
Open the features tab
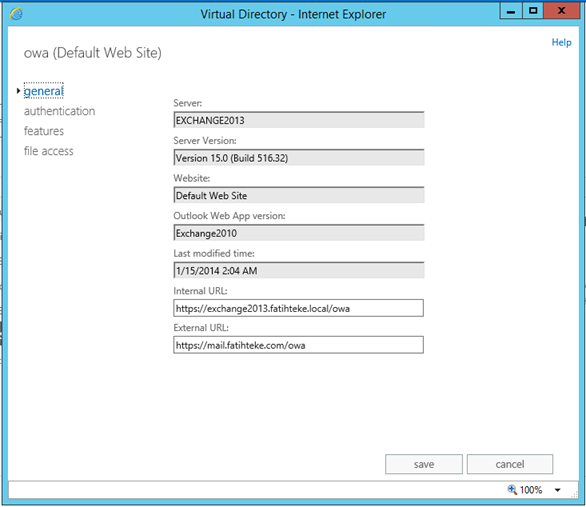click(x=44, y=131)
